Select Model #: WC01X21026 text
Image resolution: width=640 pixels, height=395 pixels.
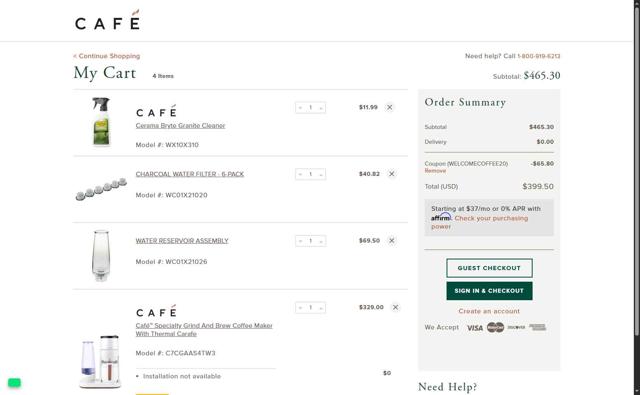pos(171,262)
